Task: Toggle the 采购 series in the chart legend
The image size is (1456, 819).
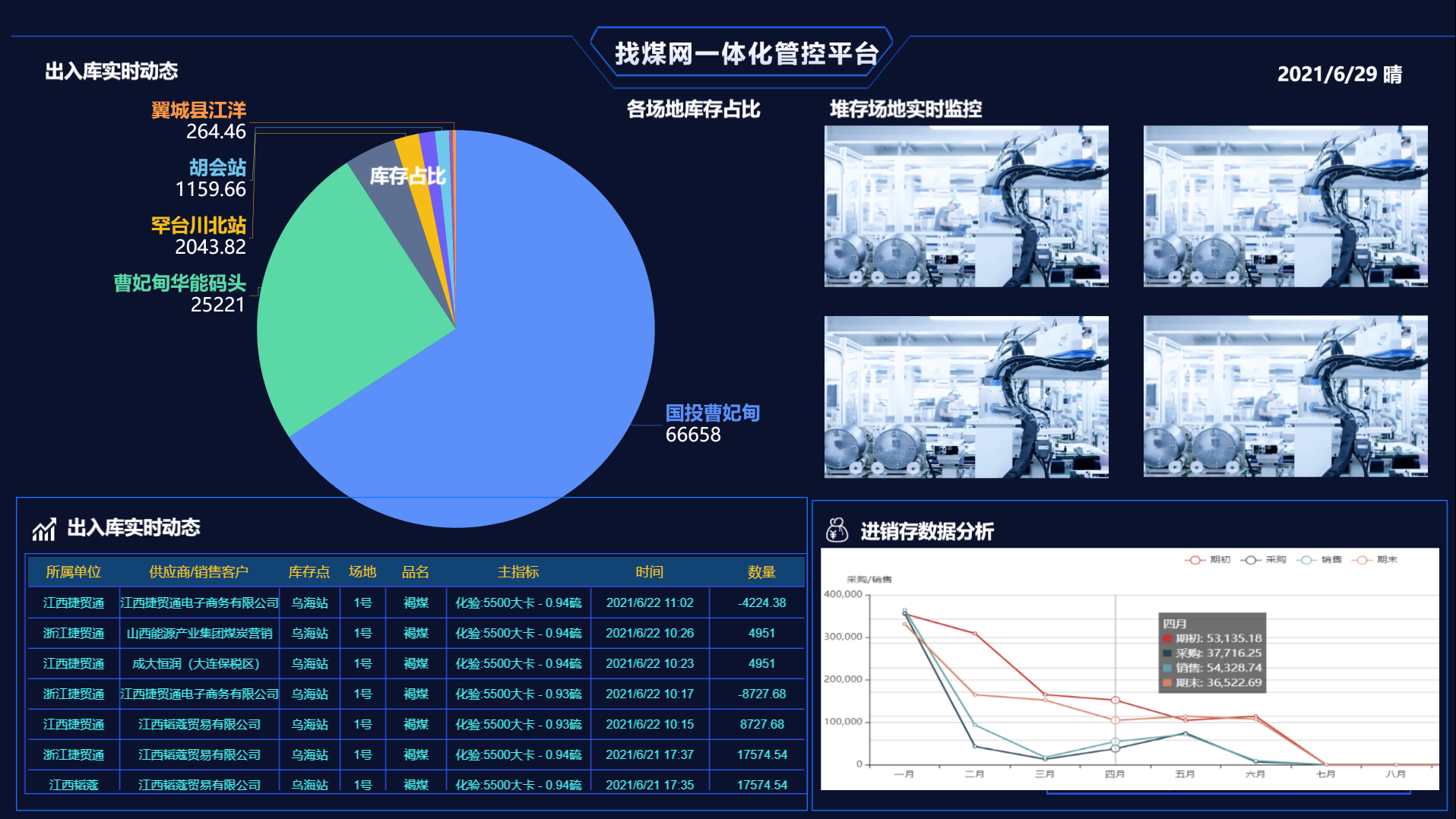Action: [1263, 560]
